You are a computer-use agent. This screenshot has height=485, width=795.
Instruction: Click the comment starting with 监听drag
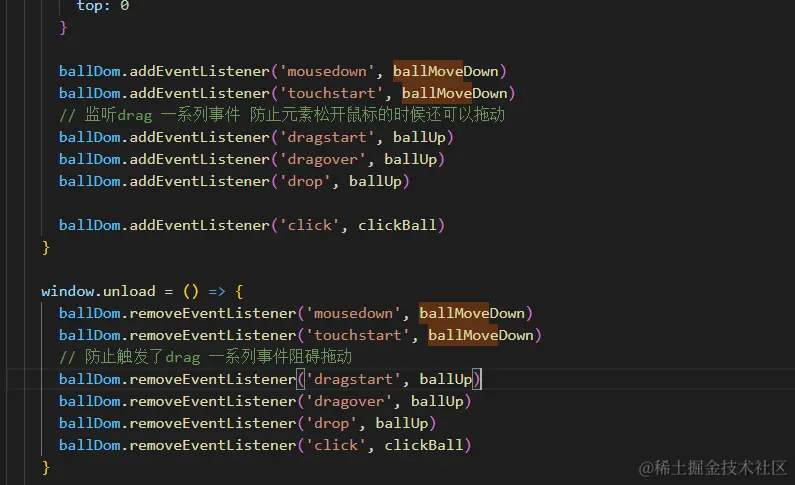click(x=282, y=115)
